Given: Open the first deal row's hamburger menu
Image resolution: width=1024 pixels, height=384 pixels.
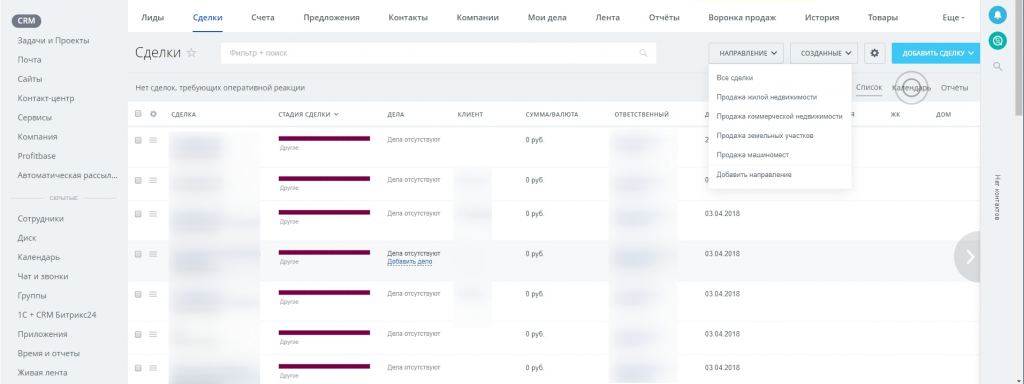Looking at the screenshot, I should pos(153,140).
